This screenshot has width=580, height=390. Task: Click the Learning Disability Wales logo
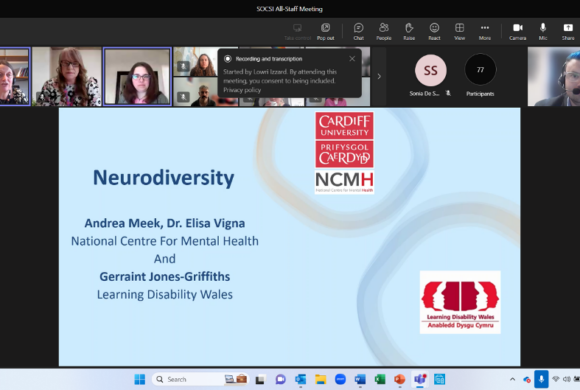coord(460,302)
